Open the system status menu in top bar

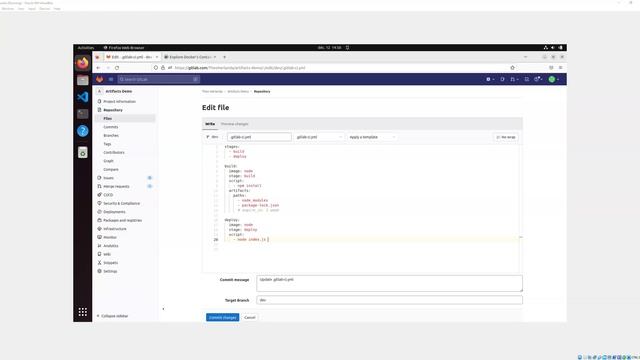pyautogui.click(x=553, y=48)
